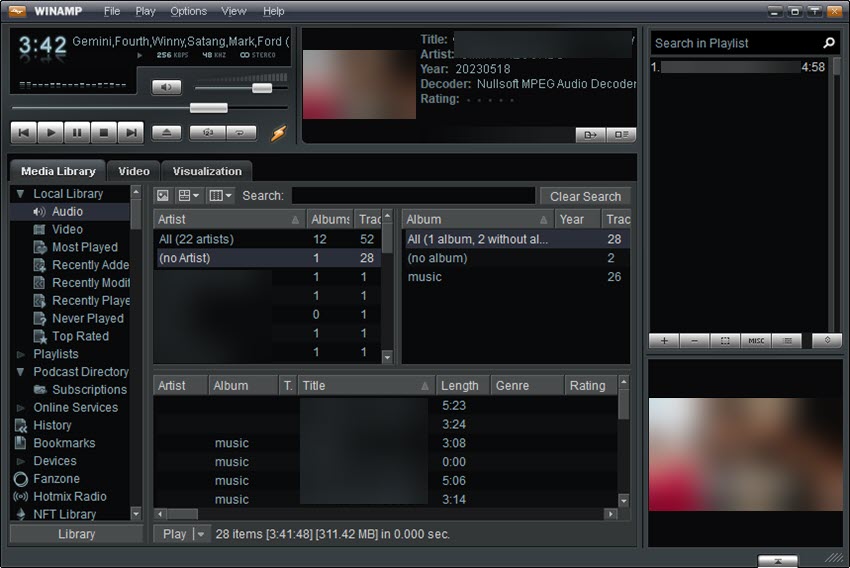Select the (no Artist) row

(x=268, y=258)
